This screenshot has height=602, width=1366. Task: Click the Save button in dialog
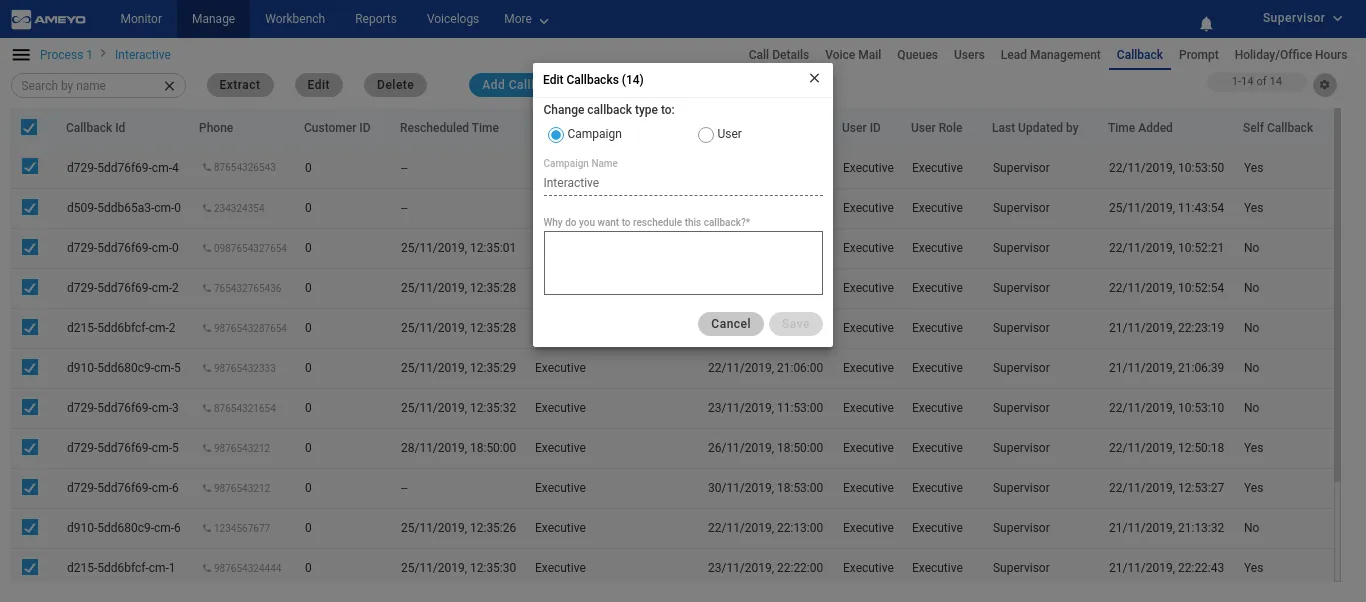[795, 324]
